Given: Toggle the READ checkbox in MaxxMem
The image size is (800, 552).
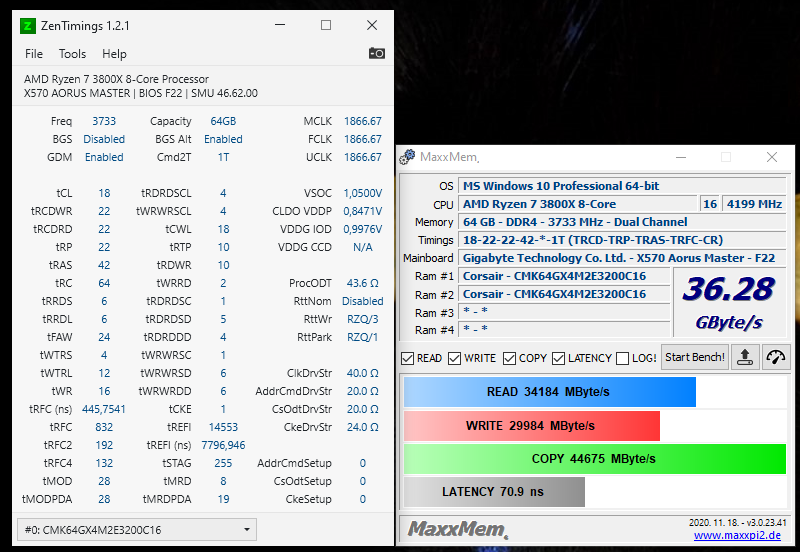Looking at the screenshot, I should click(x=408, y=359).
